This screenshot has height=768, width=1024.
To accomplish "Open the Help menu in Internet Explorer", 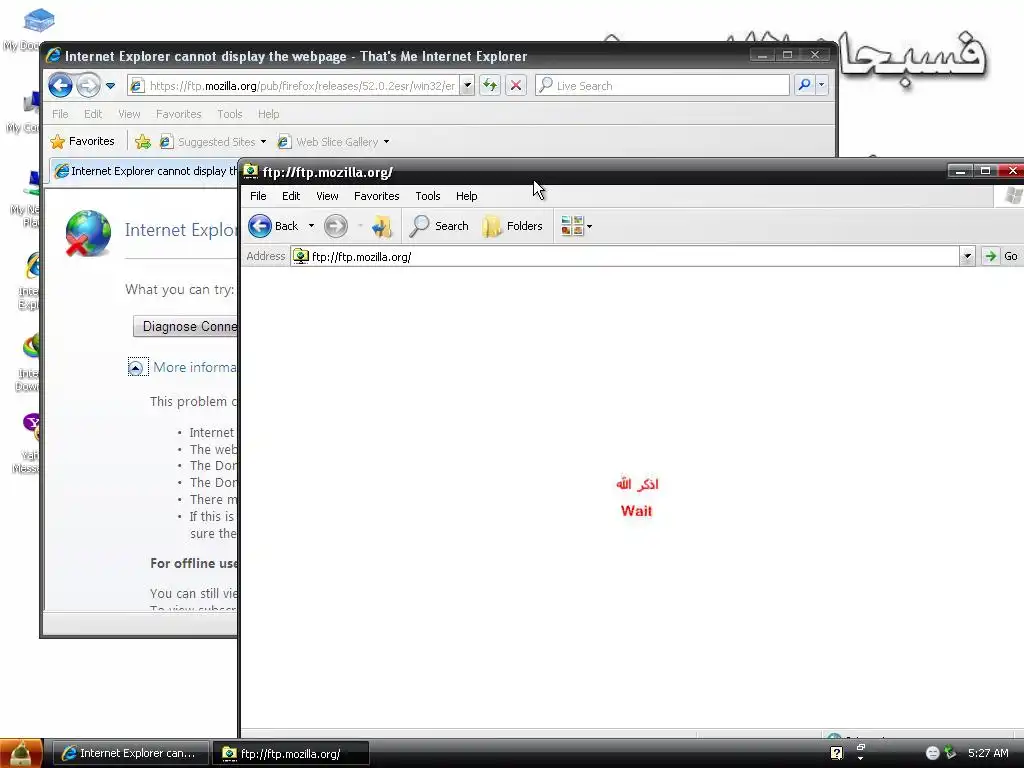I will click(268, 114).
